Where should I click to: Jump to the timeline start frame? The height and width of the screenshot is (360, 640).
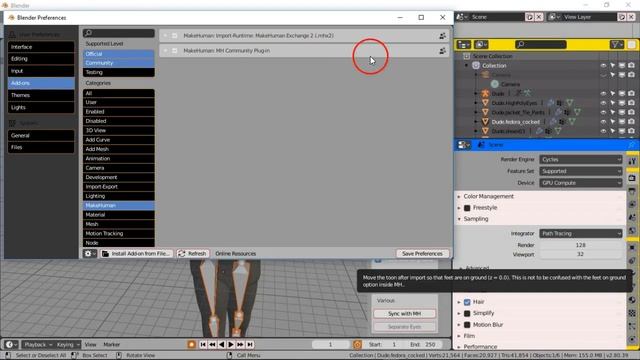(203, 344)
